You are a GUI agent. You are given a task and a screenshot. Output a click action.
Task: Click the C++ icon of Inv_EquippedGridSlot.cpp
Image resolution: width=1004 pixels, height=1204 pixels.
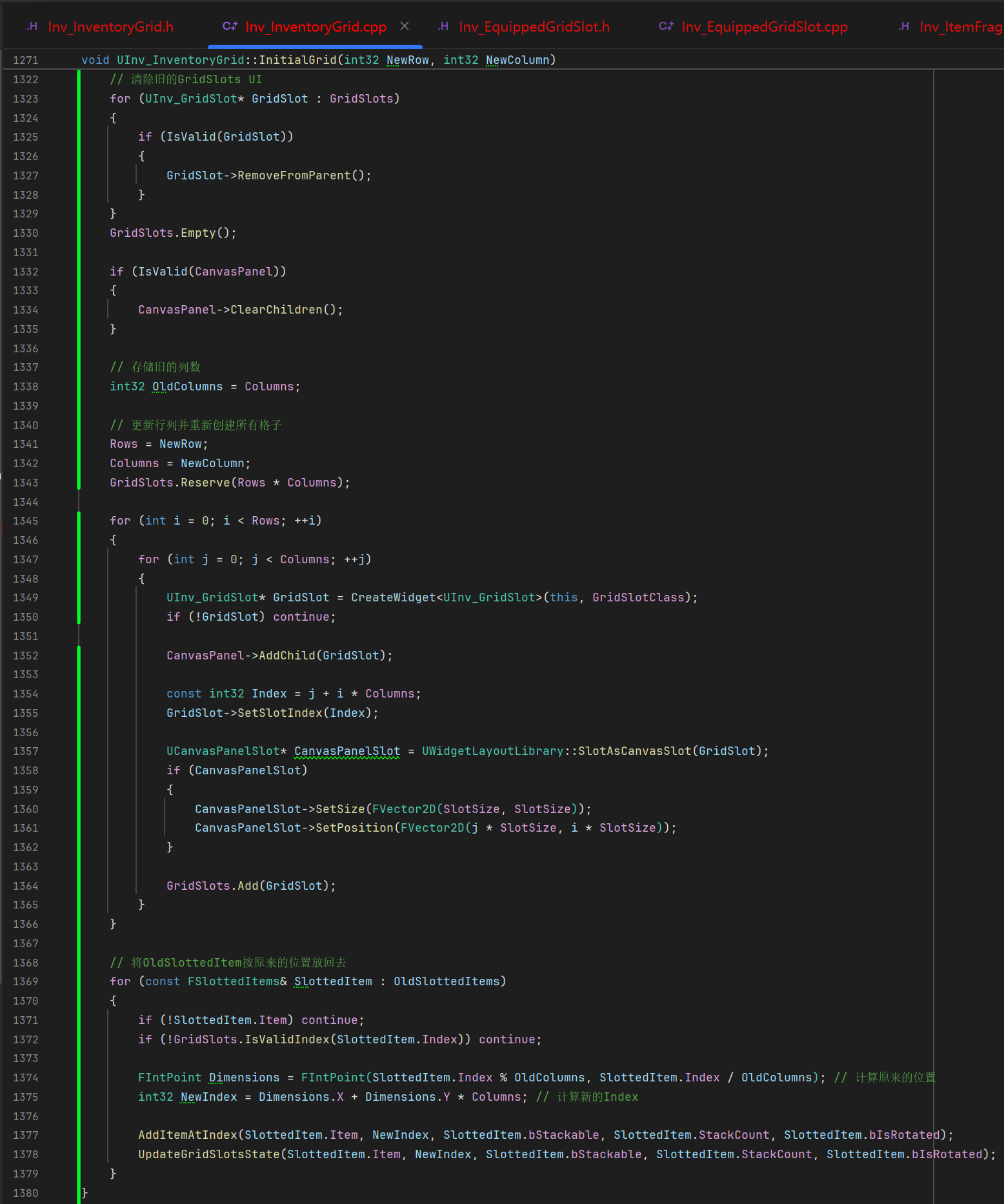tap(666, 26)
